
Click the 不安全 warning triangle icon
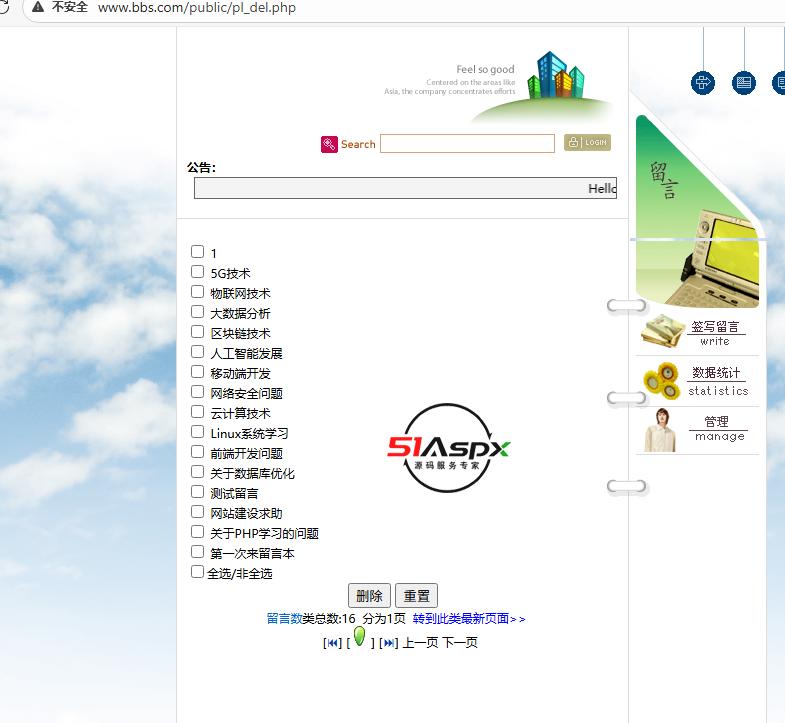pyautogui.click(x=38, y=7)
